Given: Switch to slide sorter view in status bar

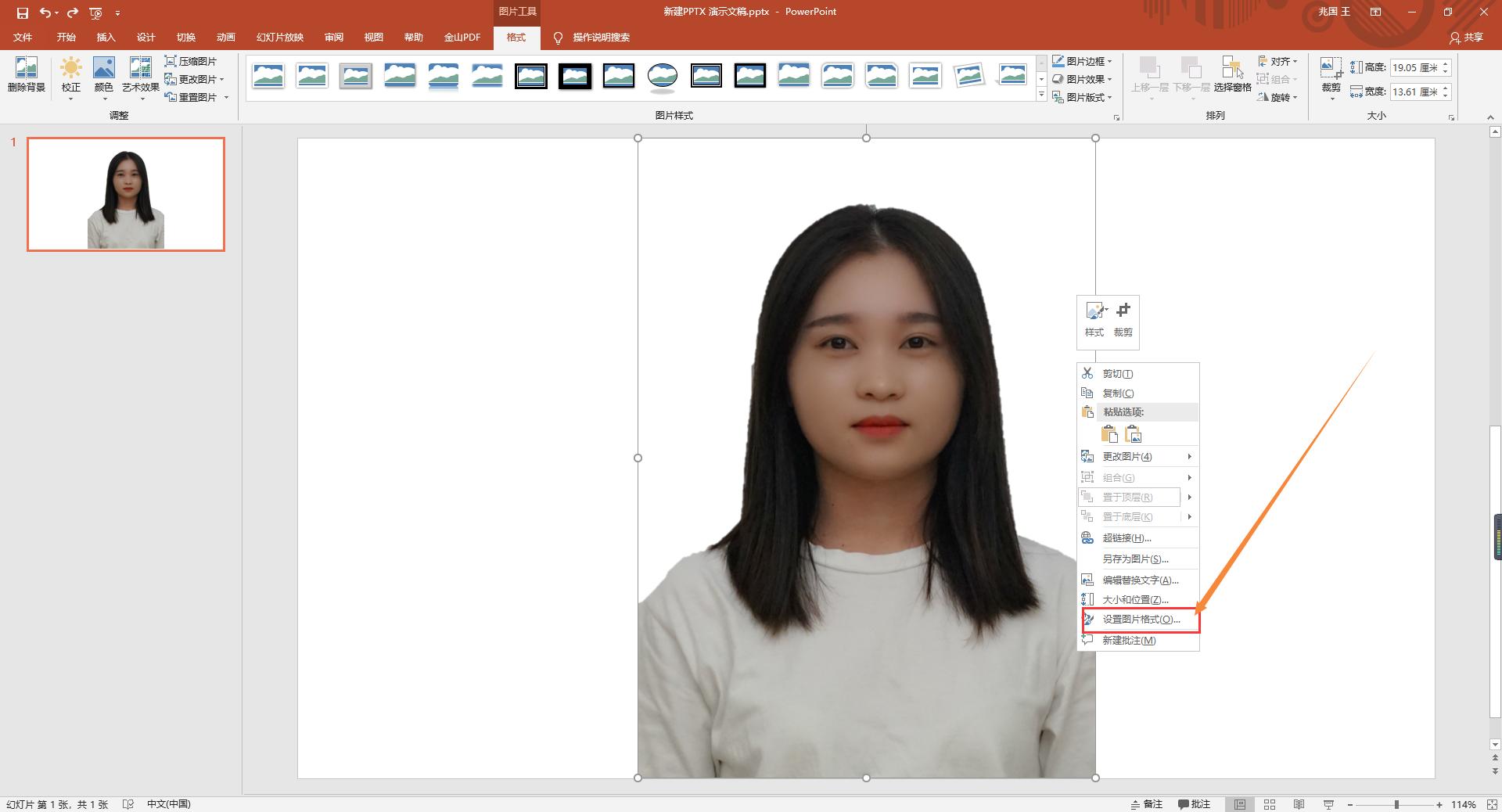Looking at the screenshot, I should point(1270,804).
